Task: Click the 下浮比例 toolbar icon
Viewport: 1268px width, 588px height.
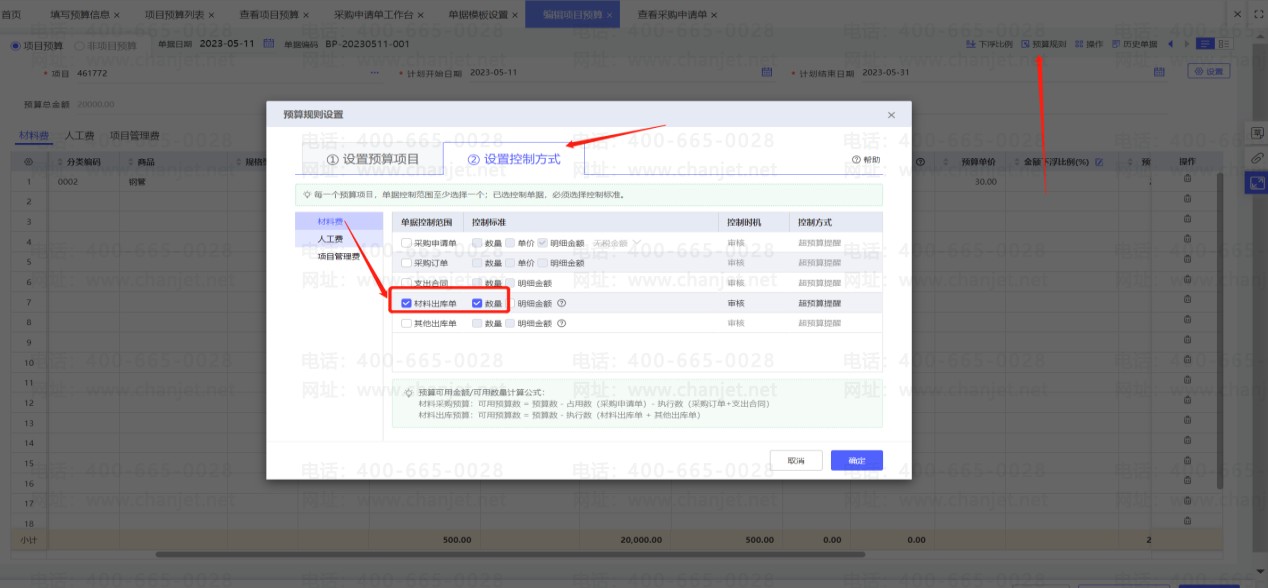Action: tap(971, 44)
